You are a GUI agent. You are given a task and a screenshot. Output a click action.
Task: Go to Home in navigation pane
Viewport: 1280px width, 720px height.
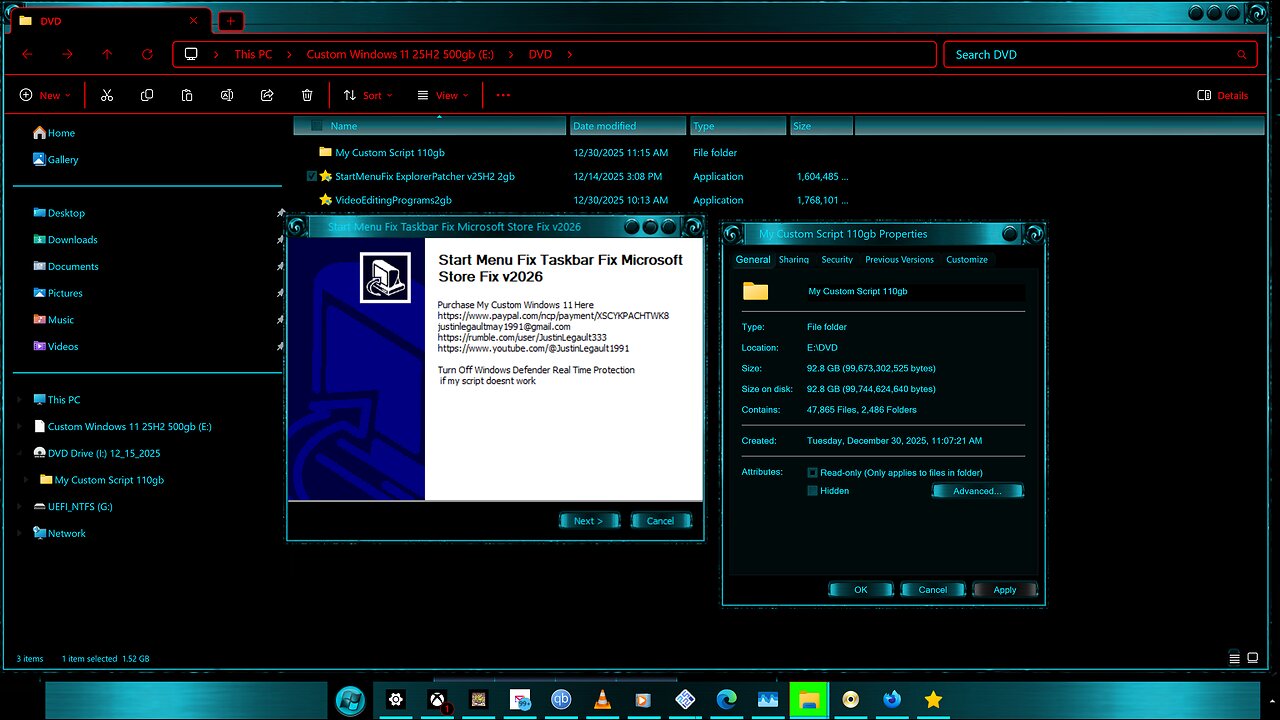point(54,133)
